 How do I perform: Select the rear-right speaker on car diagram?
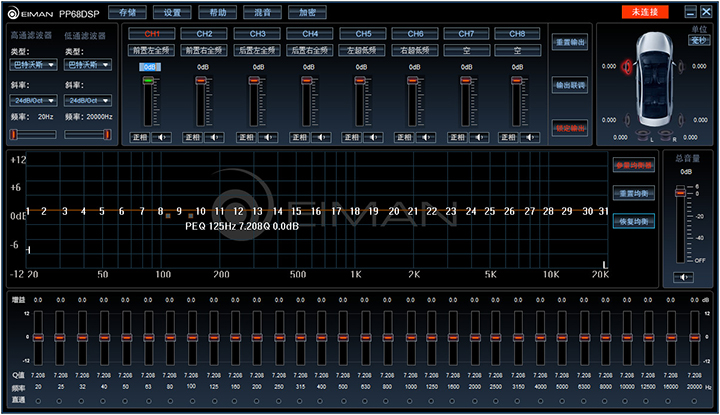click(x=681, y=120)
